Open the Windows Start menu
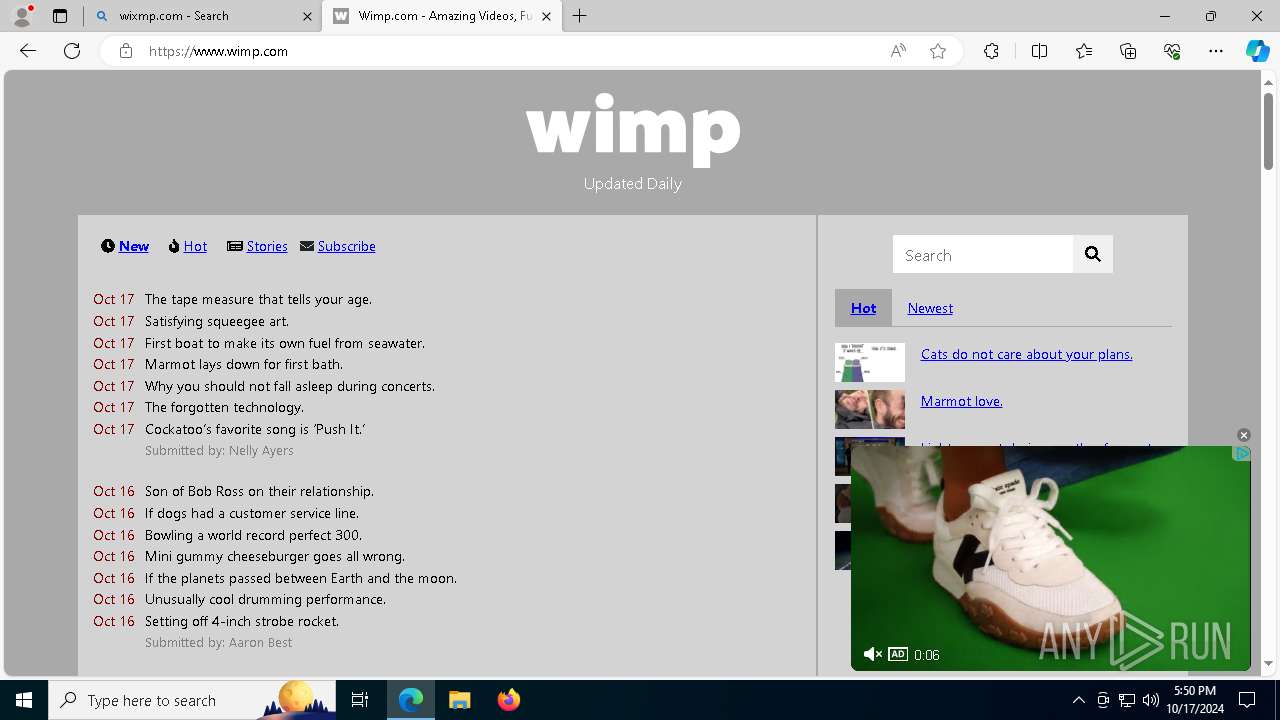 [x=24, y=700]
